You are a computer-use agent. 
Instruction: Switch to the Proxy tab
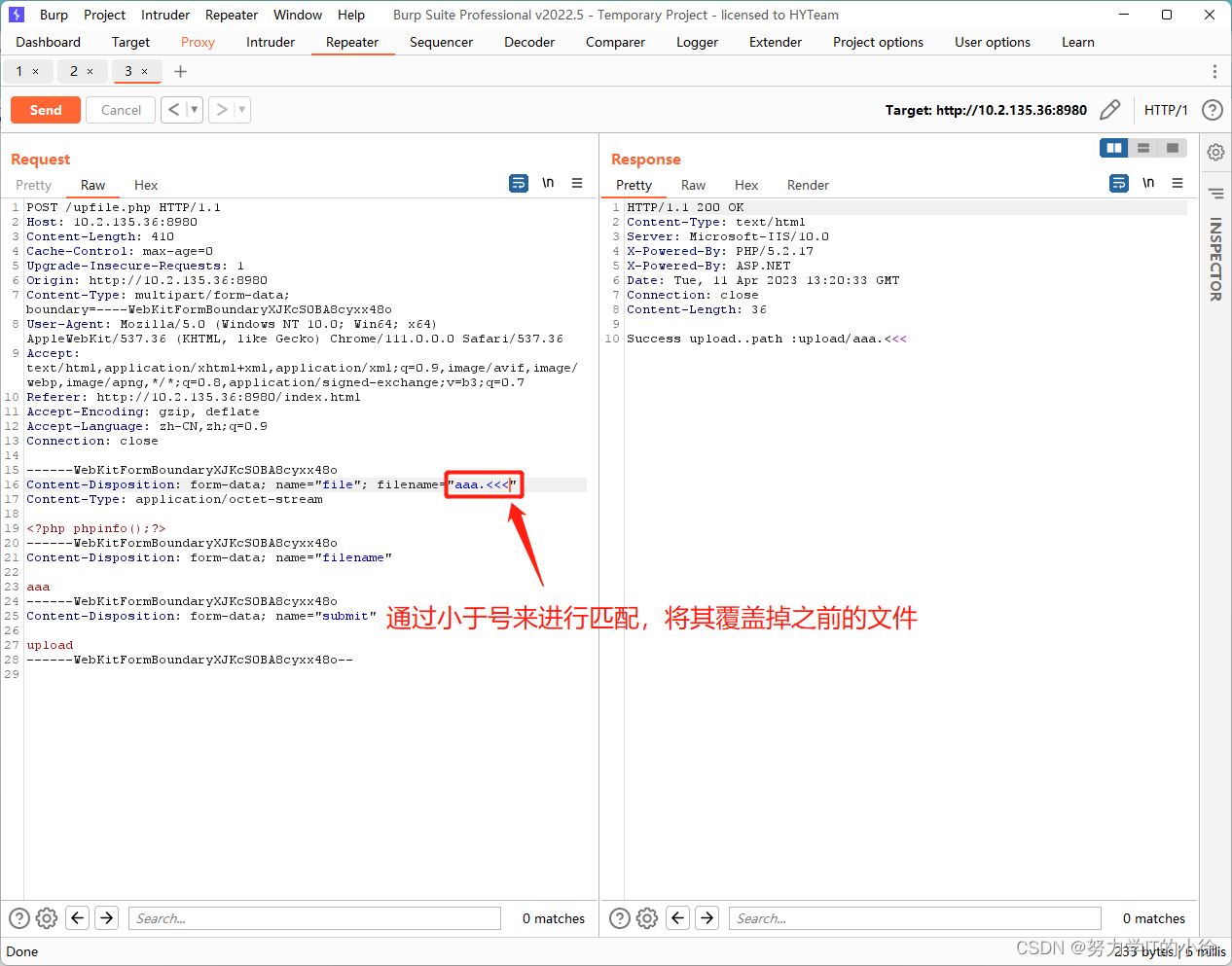click(198, 42)
